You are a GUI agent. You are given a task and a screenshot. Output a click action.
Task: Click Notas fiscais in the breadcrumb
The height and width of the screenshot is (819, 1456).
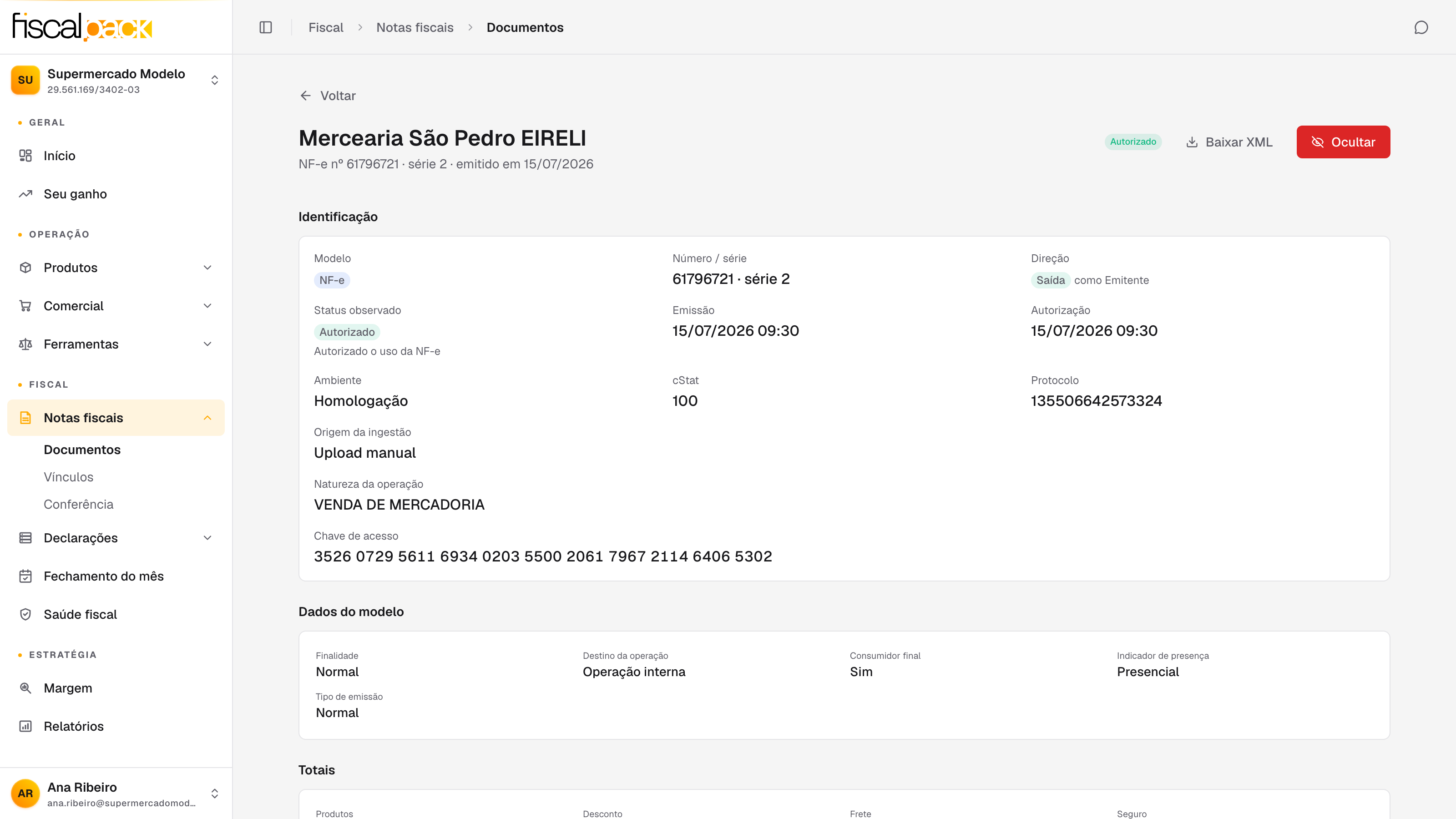415,27
